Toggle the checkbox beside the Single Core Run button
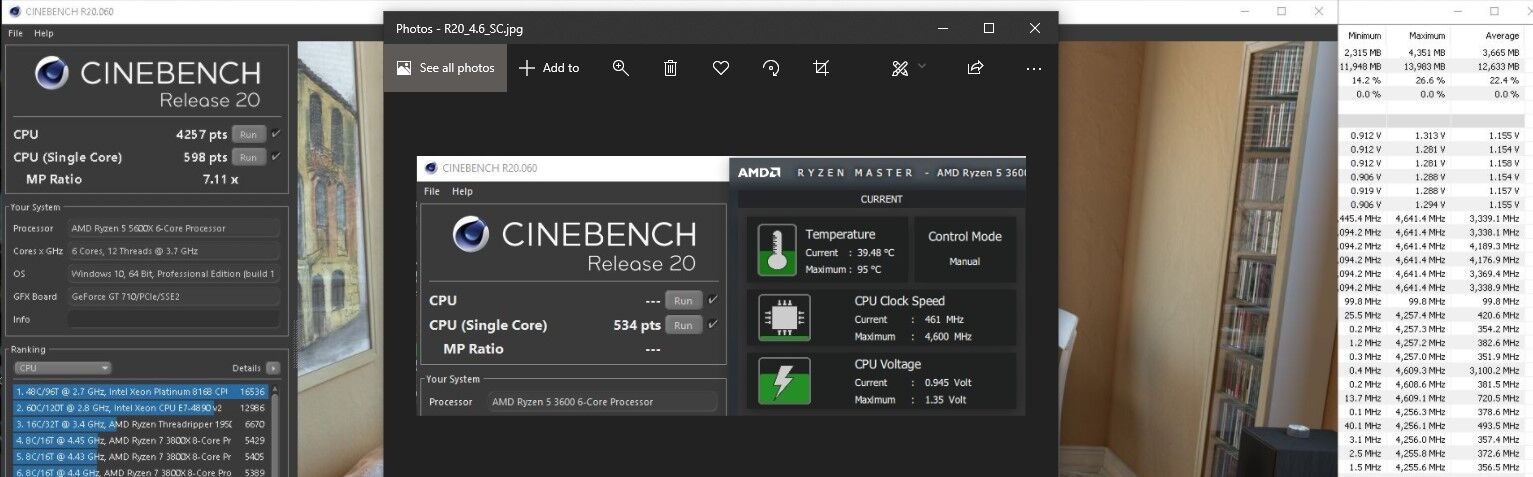The image size is (1533, 477). click(276, 156)
